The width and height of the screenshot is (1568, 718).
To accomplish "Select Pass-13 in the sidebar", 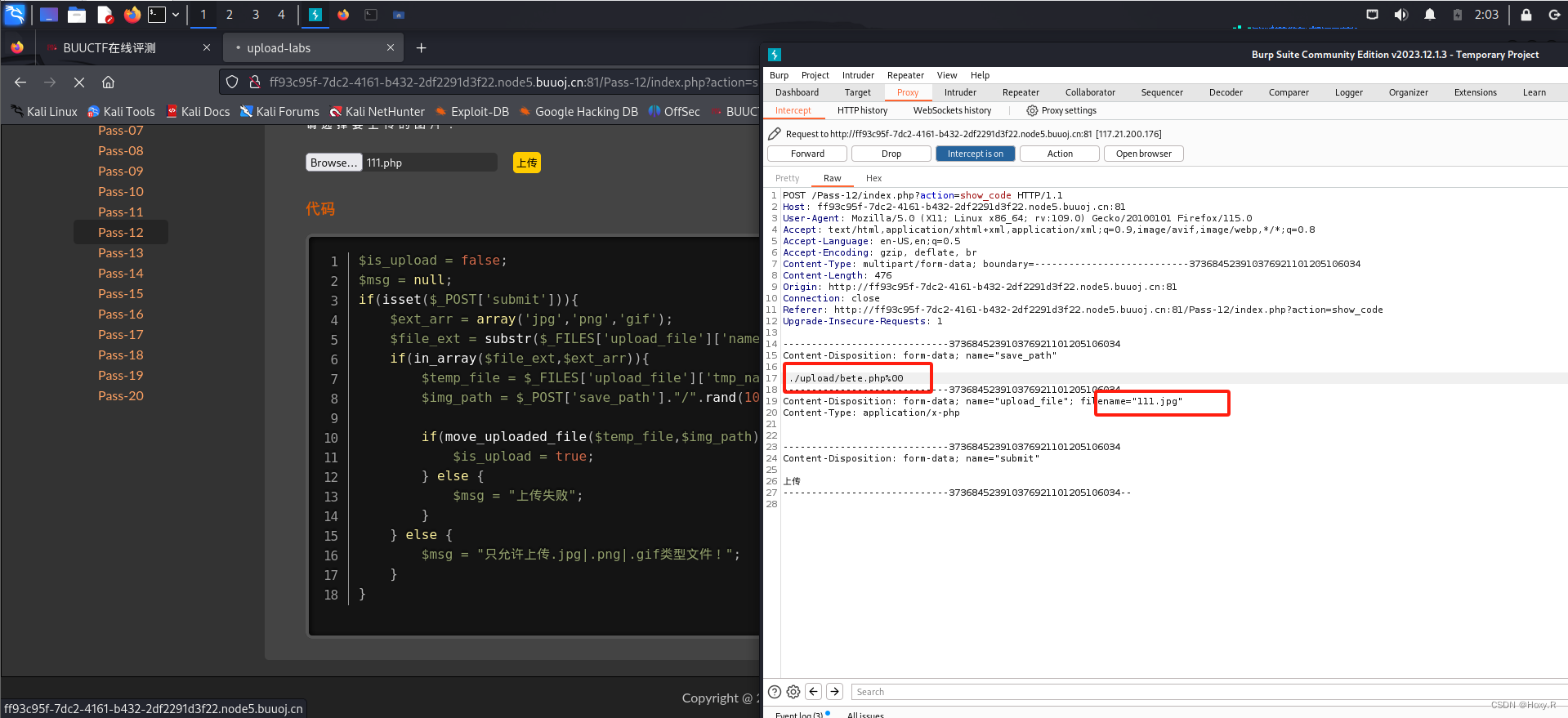I will [121, 252].
